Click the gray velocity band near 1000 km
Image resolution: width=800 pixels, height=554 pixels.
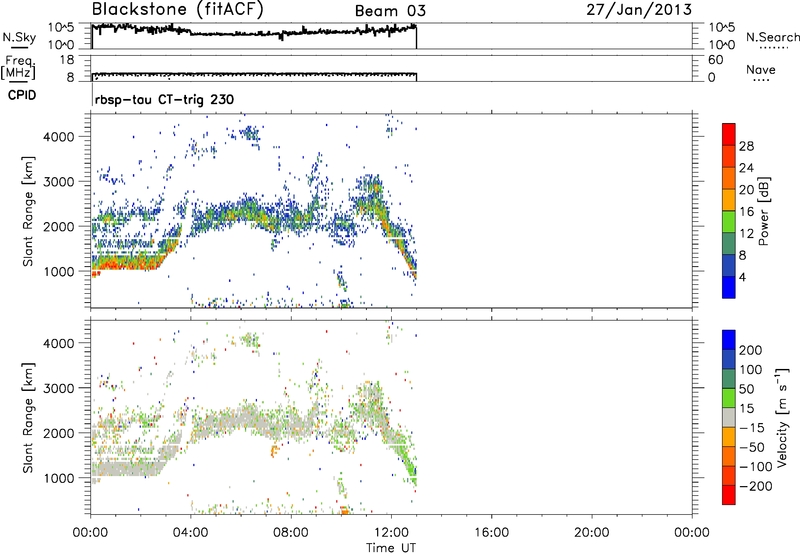pos(128,468)
